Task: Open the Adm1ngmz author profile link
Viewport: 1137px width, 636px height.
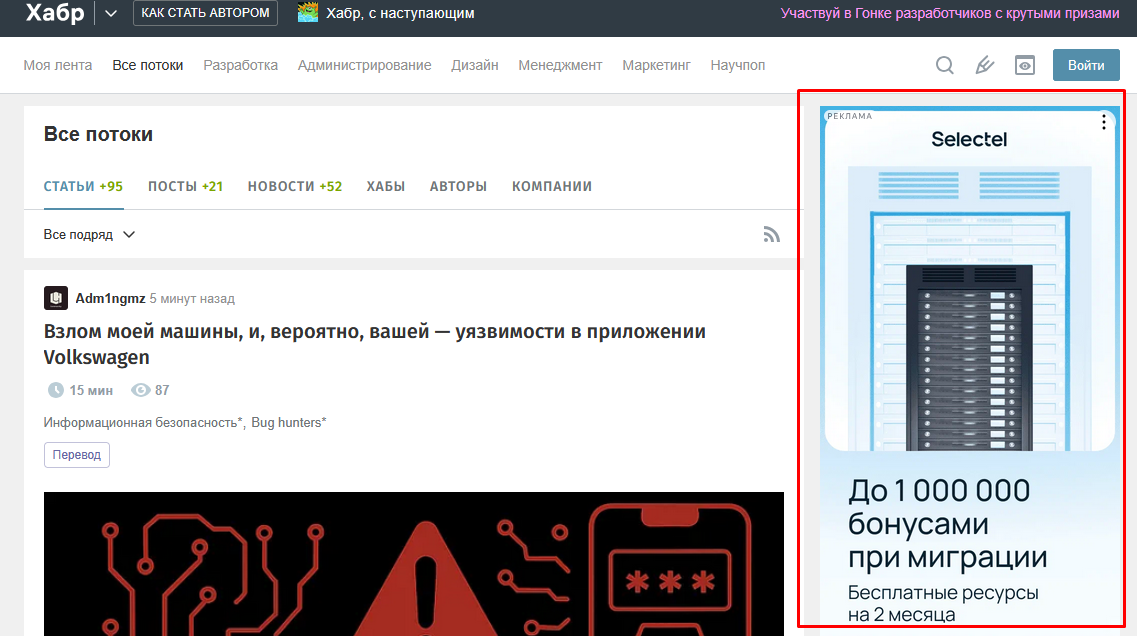Action: coord(110,298)
